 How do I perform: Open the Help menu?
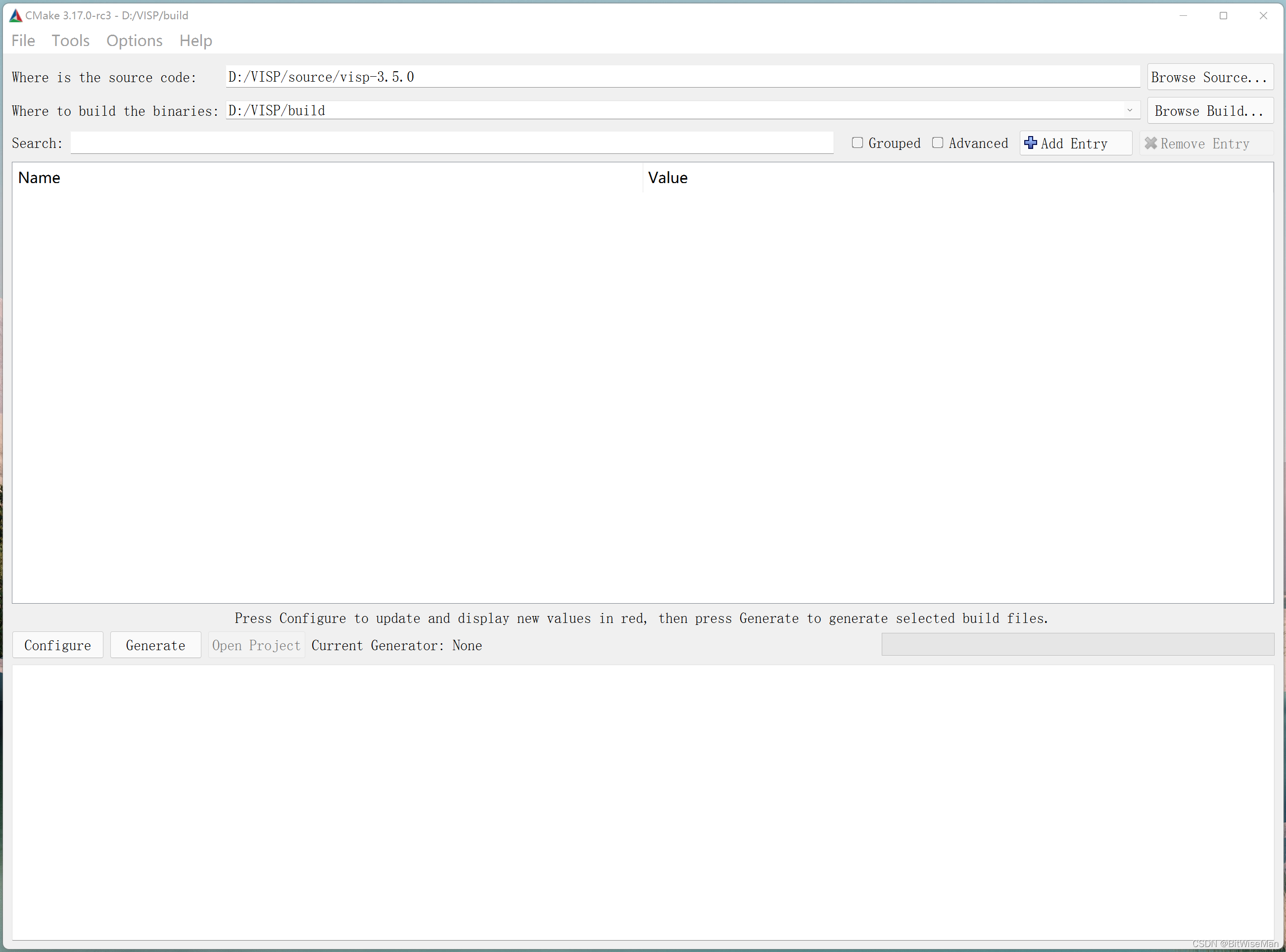[195, 41]
